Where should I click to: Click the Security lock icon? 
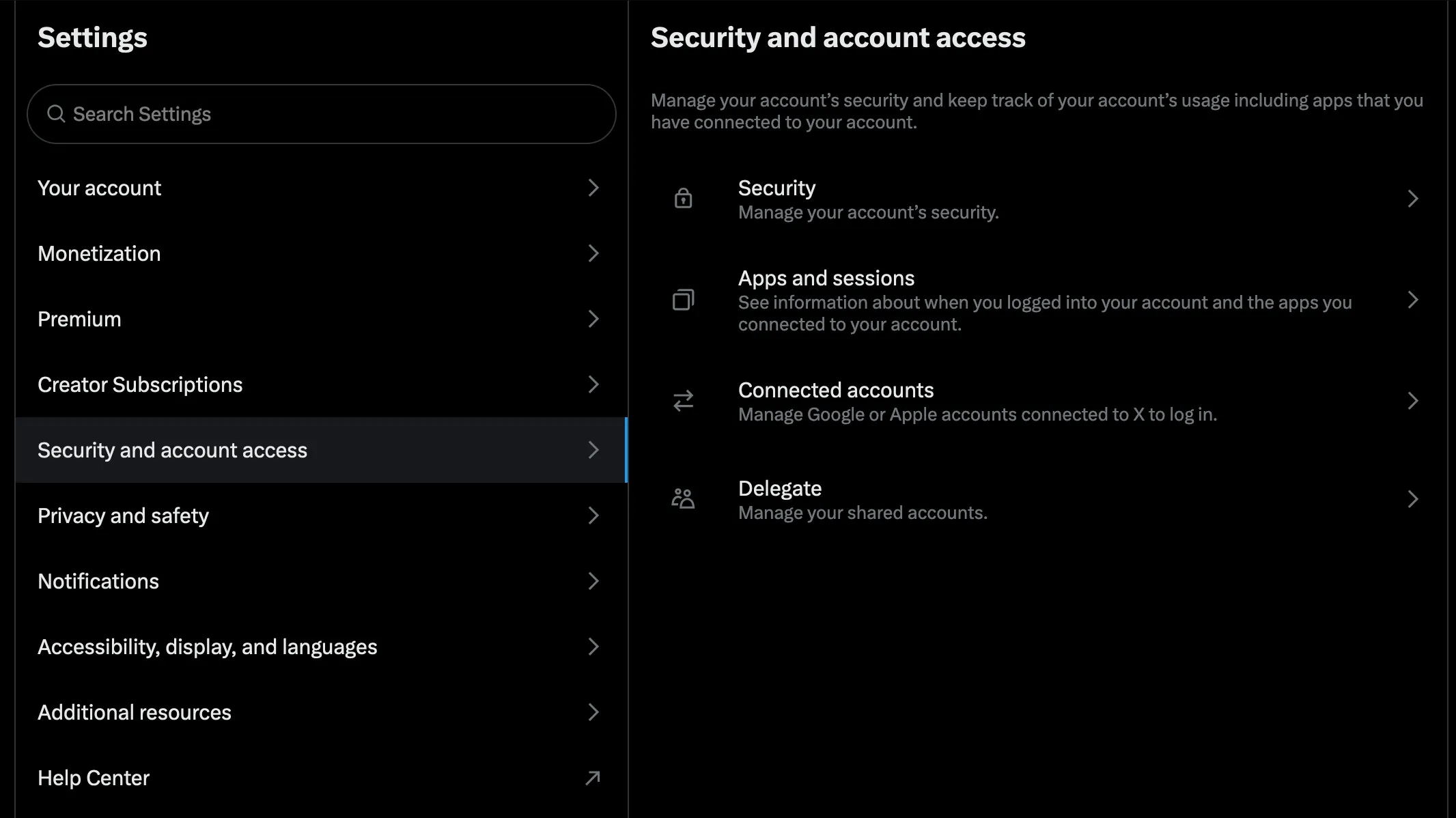(683, 198)
